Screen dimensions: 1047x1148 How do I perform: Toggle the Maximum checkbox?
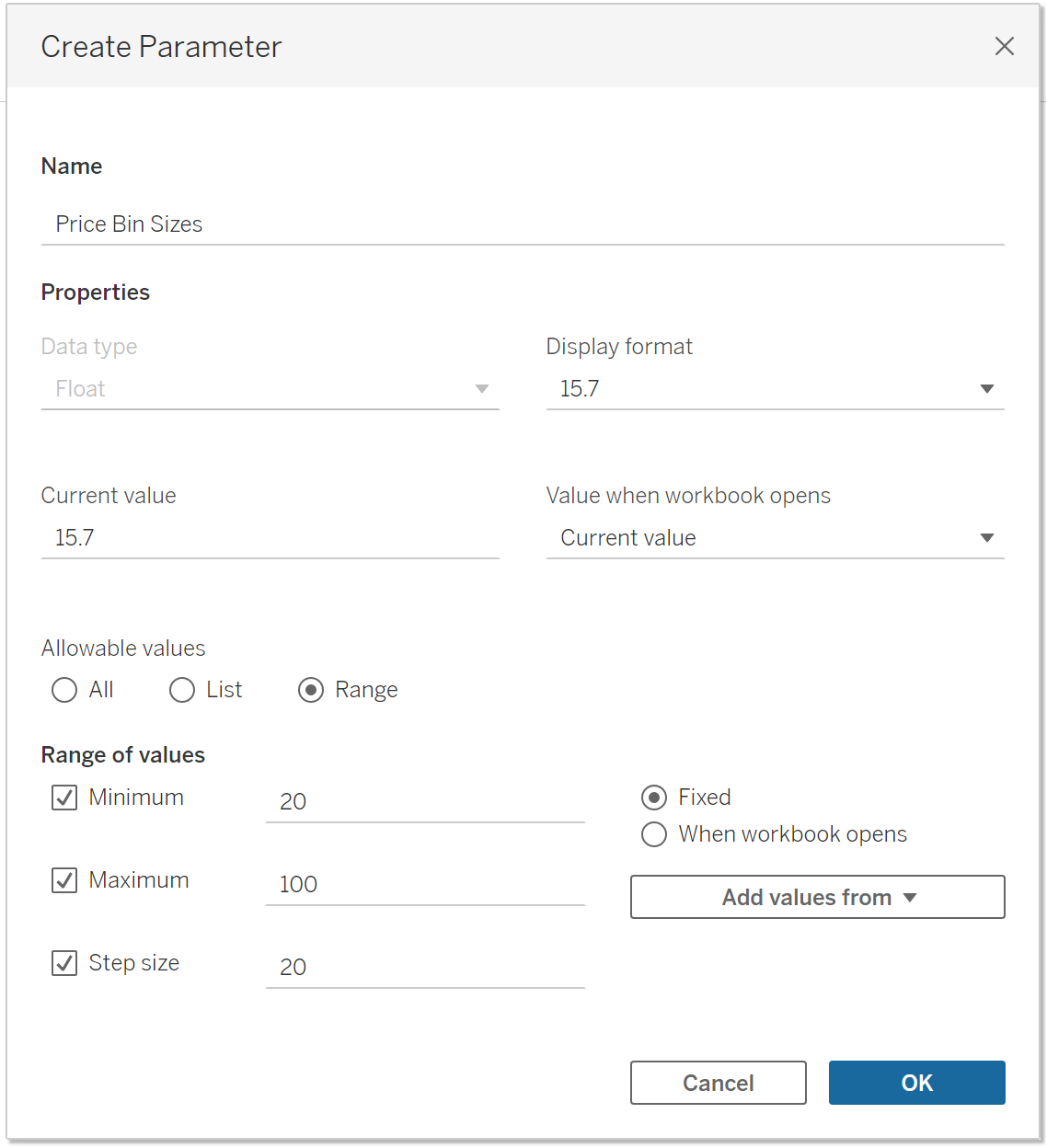(64, 880)
